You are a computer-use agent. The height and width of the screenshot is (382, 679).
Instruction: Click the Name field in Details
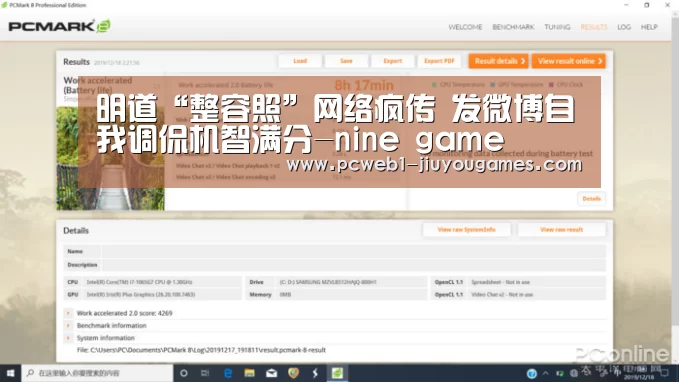(x=354, y=251)
